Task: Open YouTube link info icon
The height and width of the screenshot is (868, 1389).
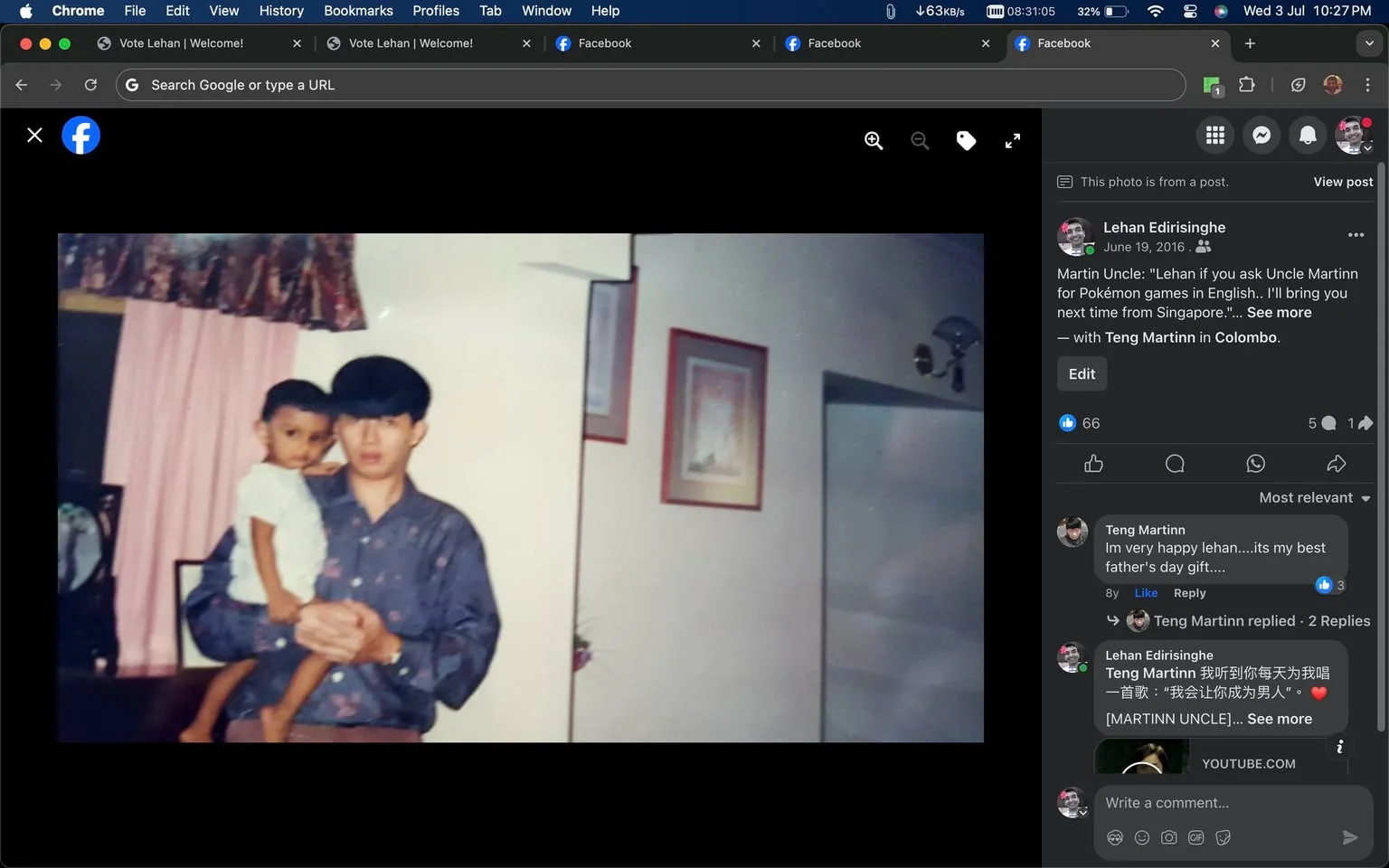Action: pyautogui.click(x=1339, y=747)
